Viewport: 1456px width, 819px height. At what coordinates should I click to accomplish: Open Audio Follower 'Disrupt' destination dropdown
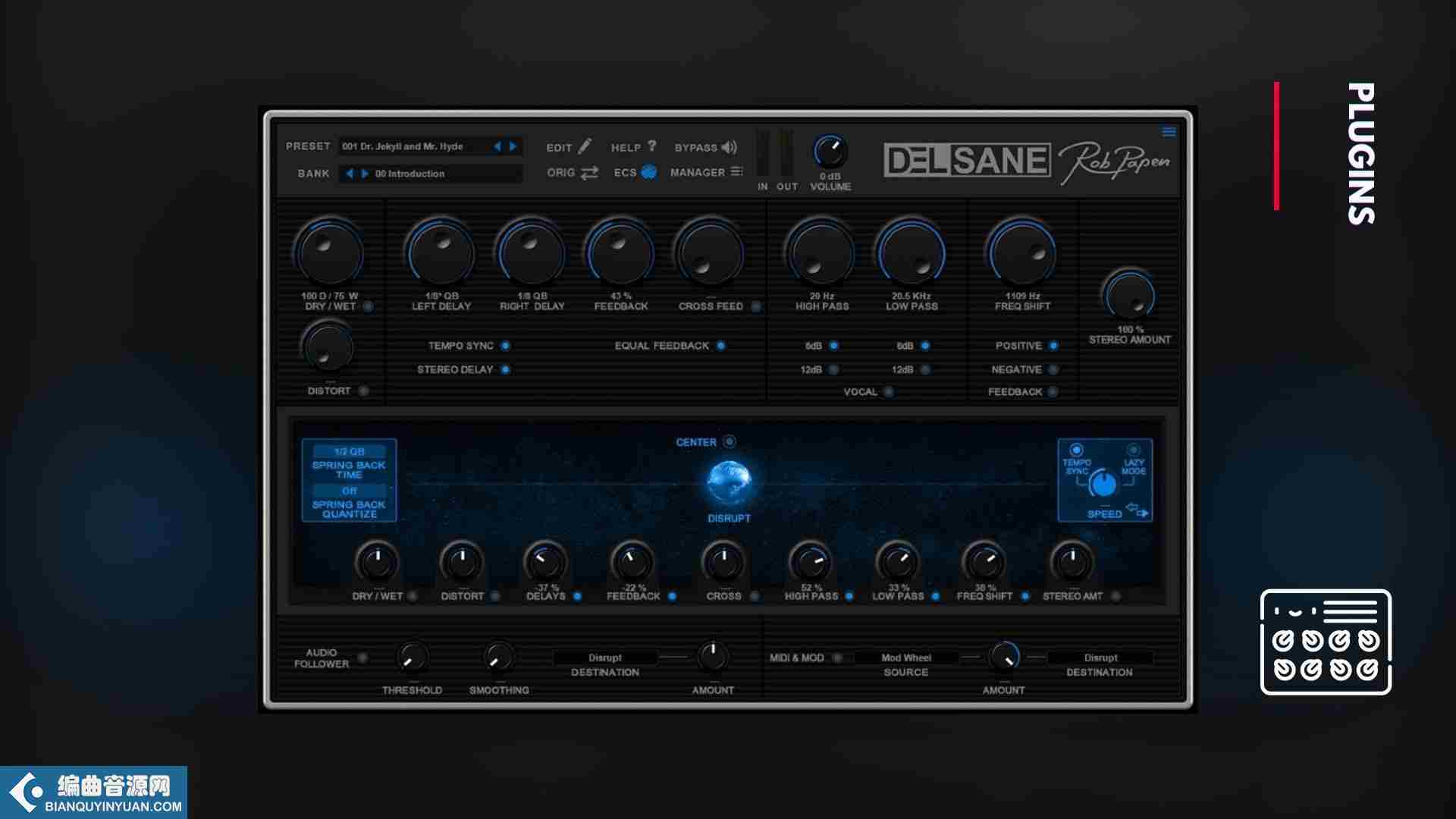tap(605, 657)
